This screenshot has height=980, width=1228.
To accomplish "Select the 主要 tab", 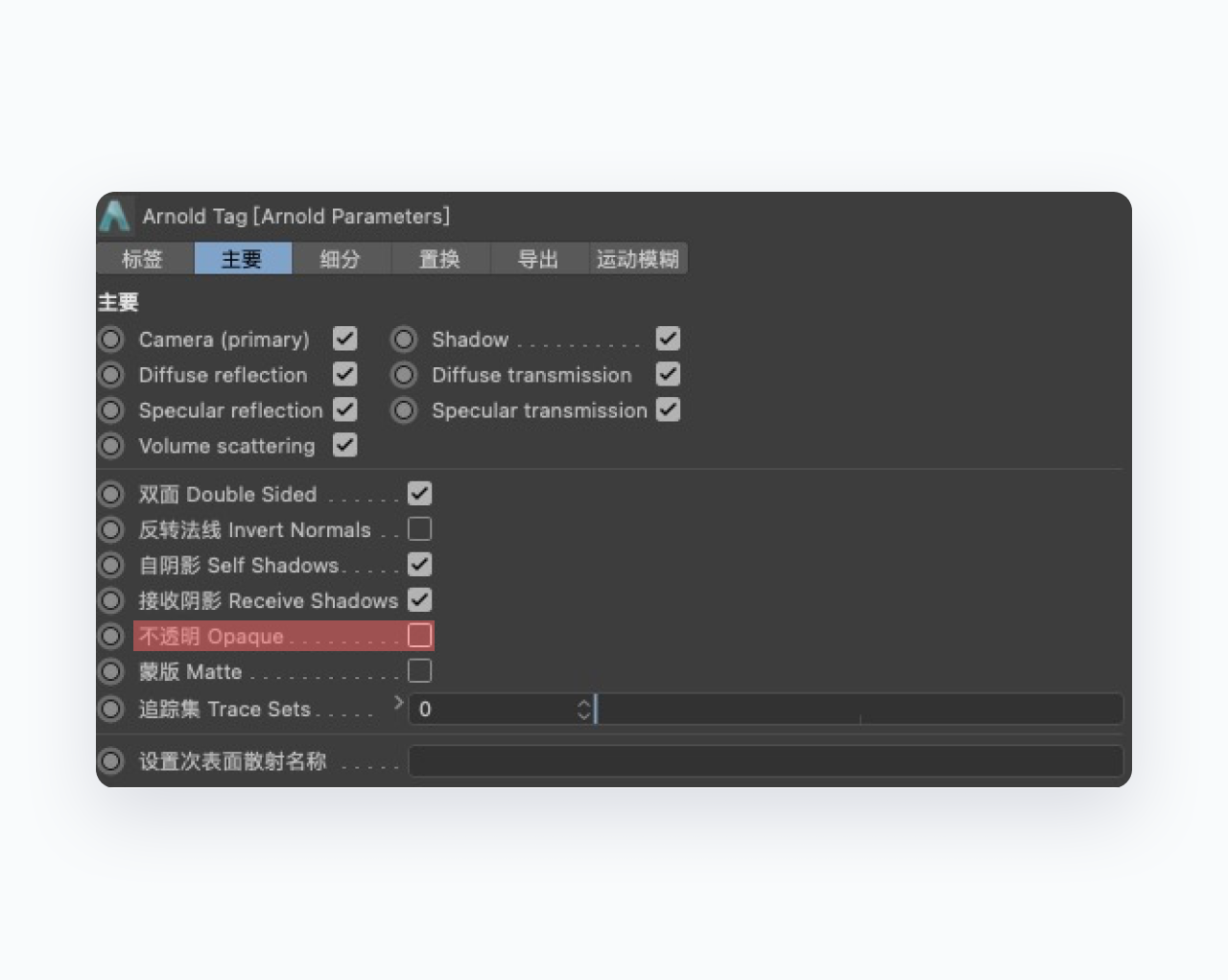I will point(242,259).
